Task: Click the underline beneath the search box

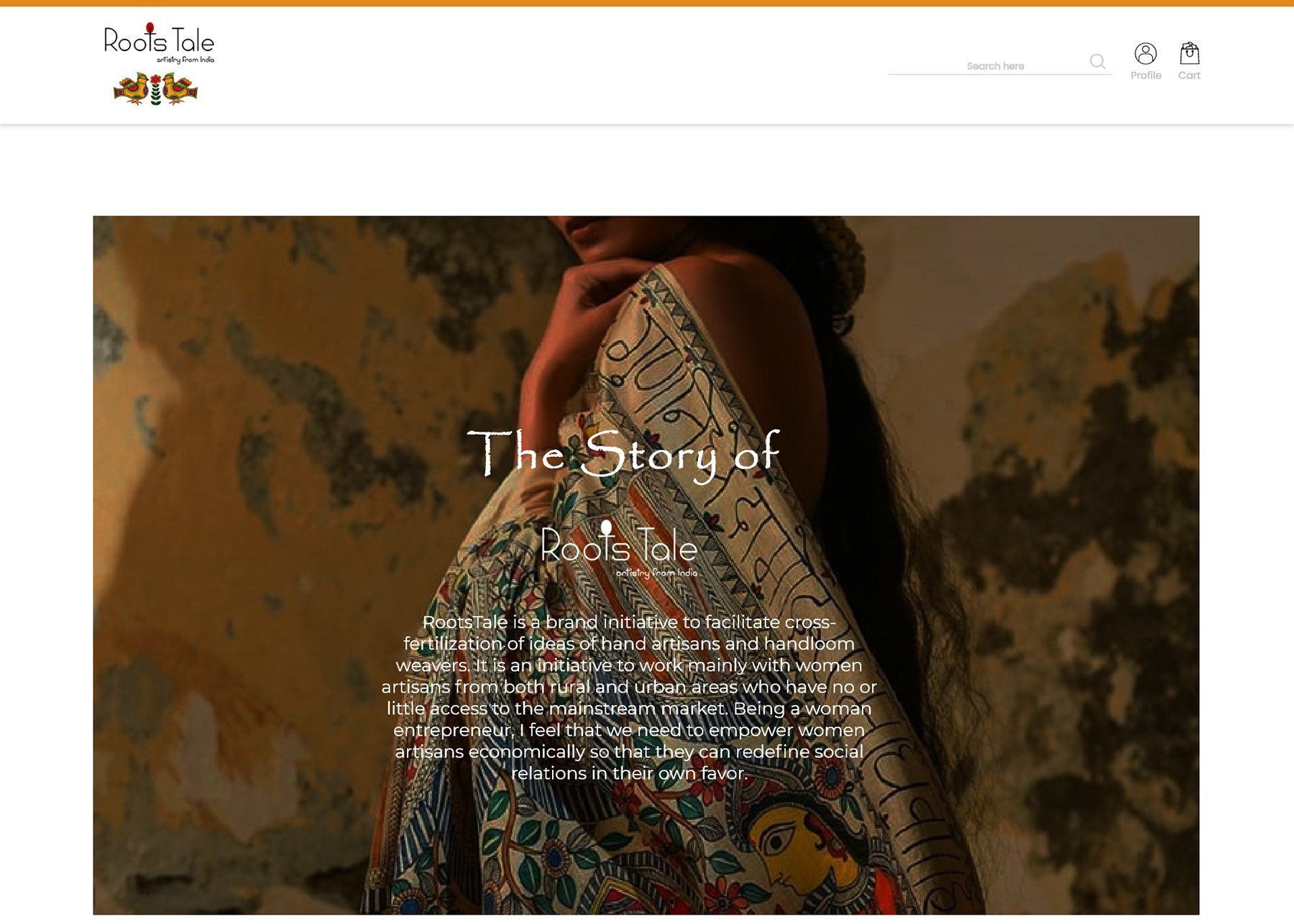Action: [x=1000, y=74]
